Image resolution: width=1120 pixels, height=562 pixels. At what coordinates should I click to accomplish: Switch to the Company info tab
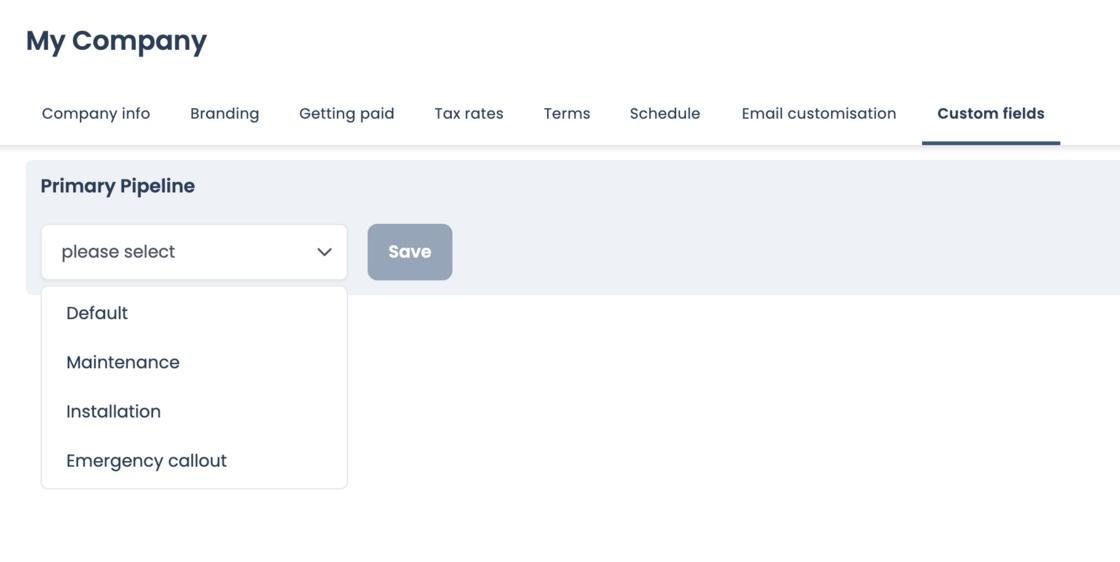[96, 114]
